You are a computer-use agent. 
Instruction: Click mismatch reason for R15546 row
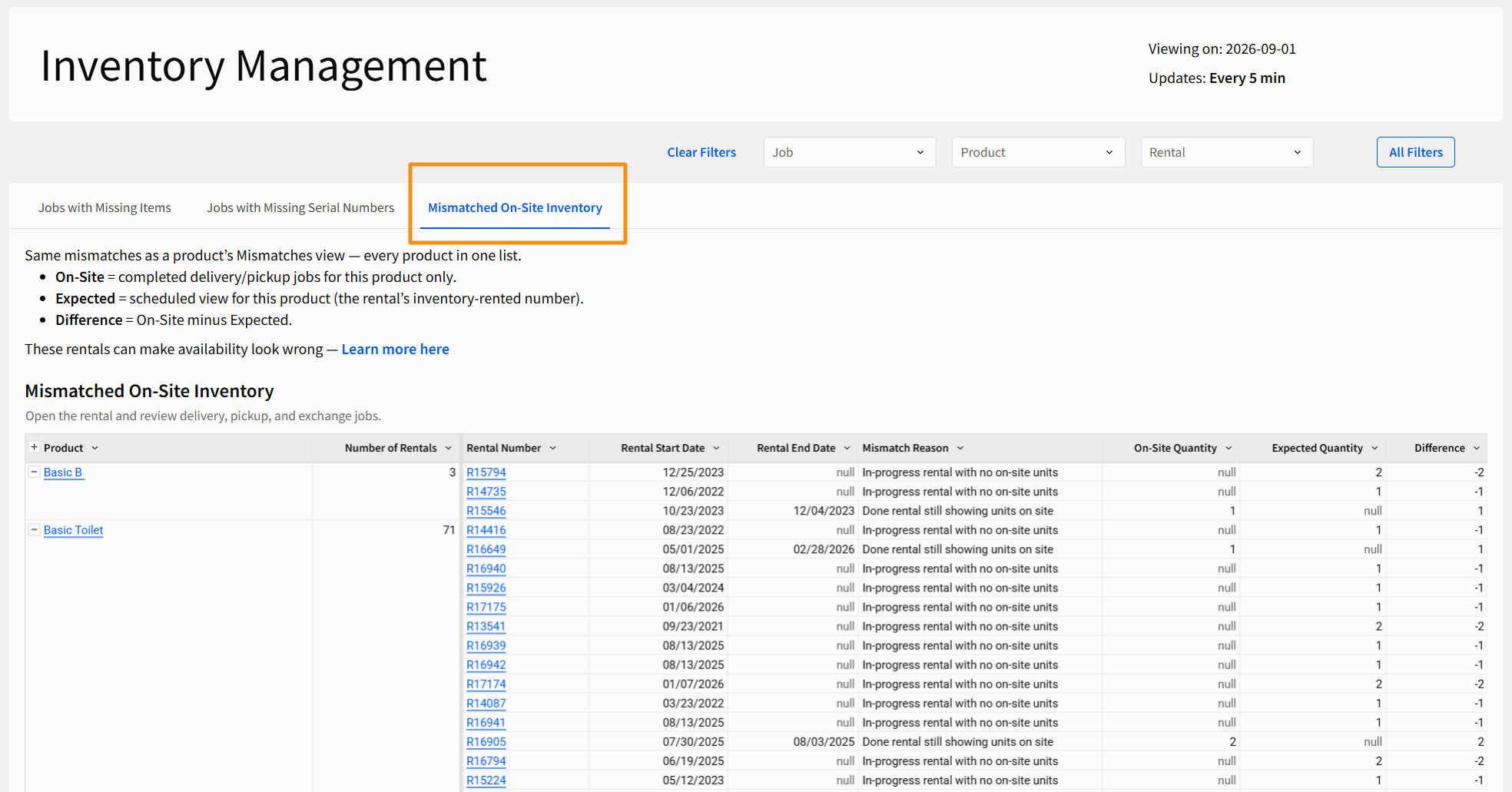980,511
